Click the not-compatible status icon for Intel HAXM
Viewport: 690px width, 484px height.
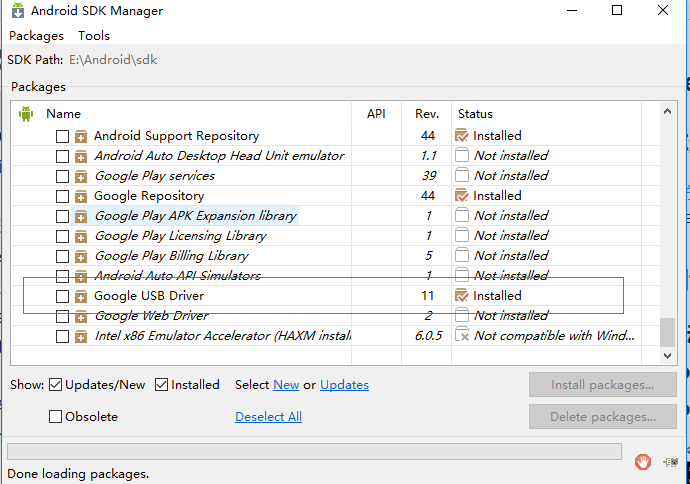coord(462,335)
